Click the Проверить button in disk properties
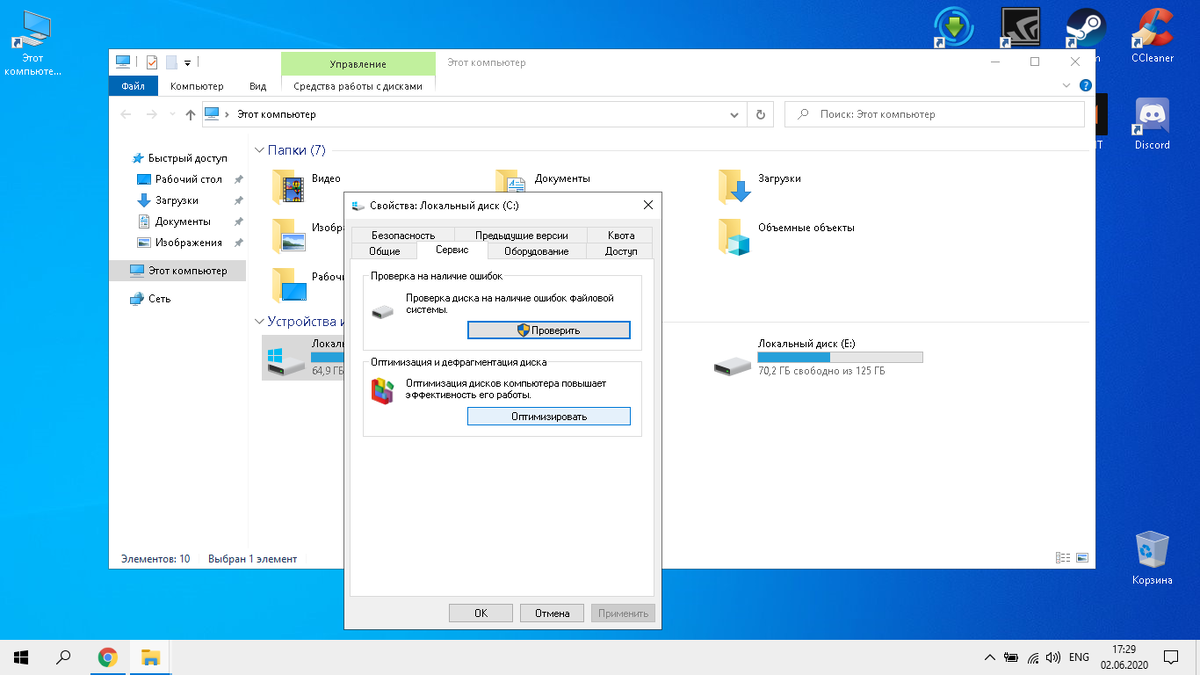 click(549, 330)
